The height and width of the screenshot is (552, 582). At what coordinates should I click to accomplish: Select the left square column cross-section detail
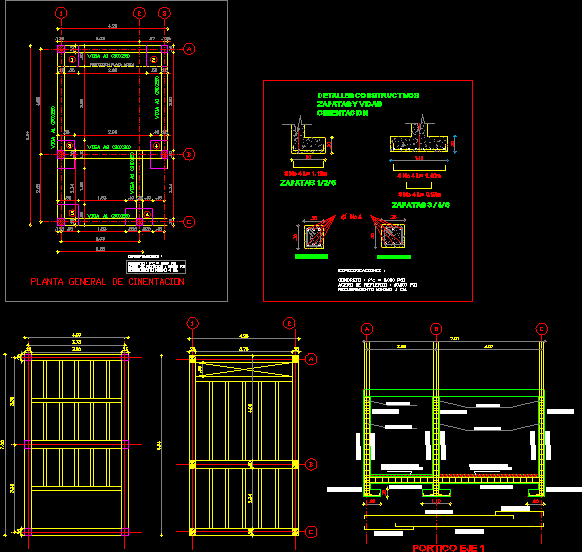click(x=314, y=236)
